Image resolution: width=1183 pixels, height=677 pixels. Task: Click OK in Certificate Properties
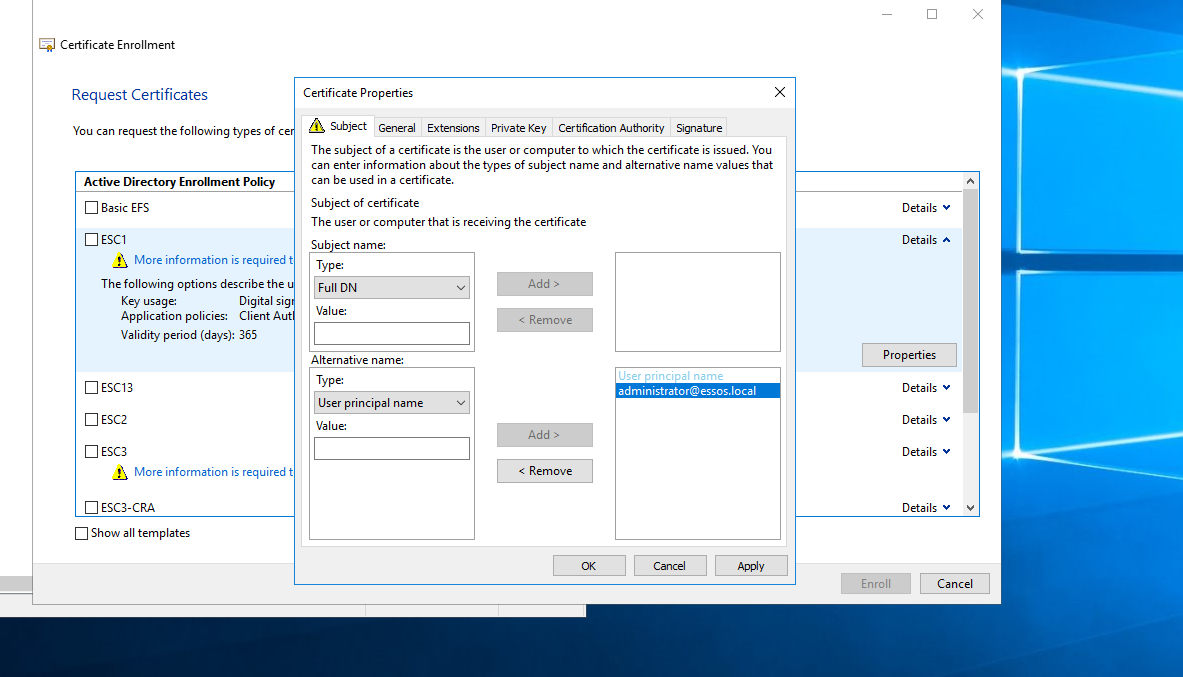[588, 566]
